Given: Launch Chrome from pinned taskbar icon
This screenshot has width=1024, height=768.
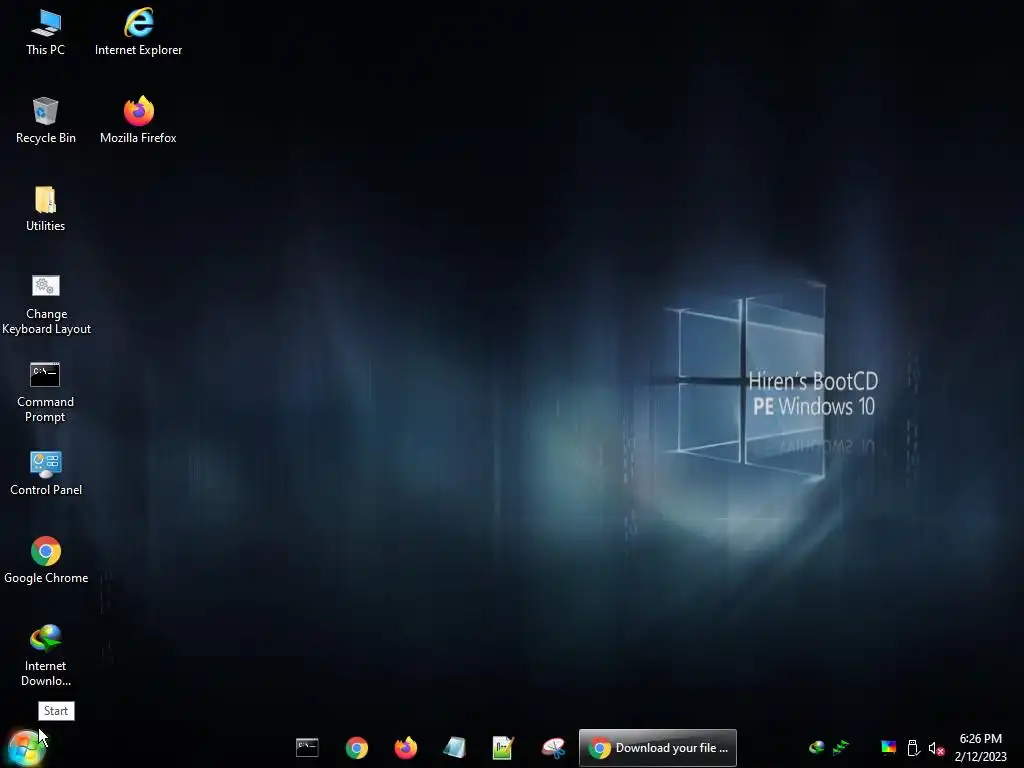Looking at the screenshot, I should coord(357,747).
